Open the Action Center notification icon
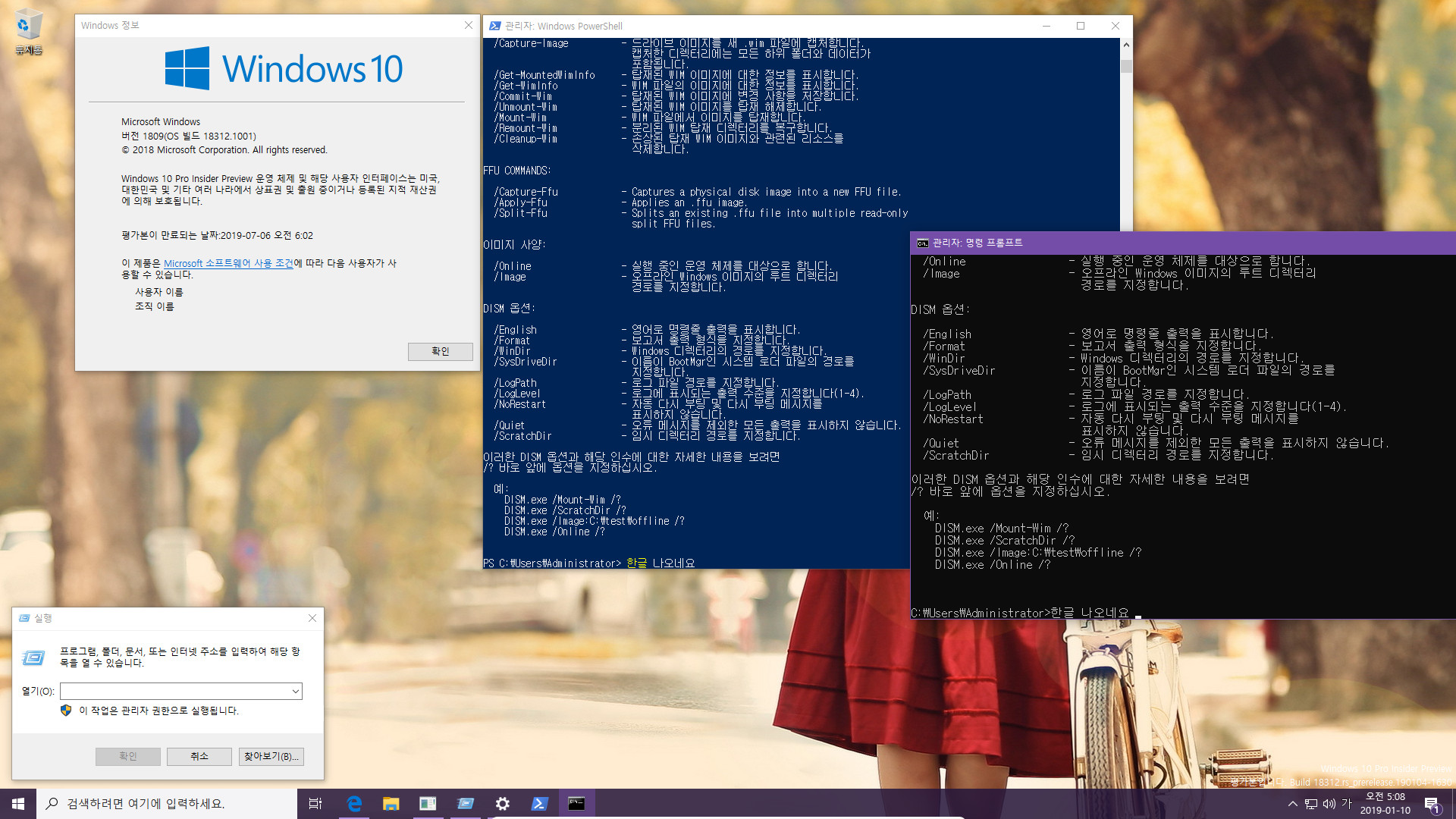 click(1432, 804)
